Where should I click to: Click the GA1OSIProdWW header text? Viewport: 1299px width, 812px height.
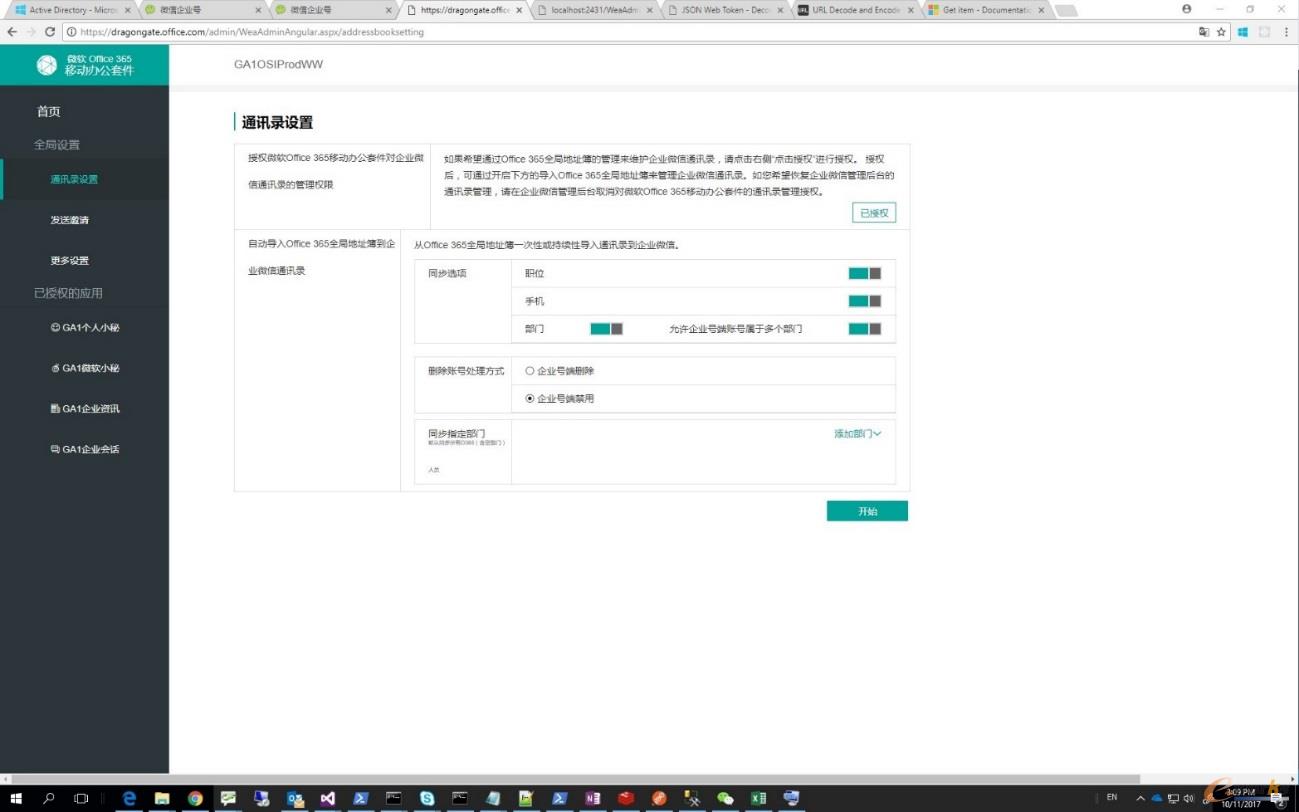[278, 65]
